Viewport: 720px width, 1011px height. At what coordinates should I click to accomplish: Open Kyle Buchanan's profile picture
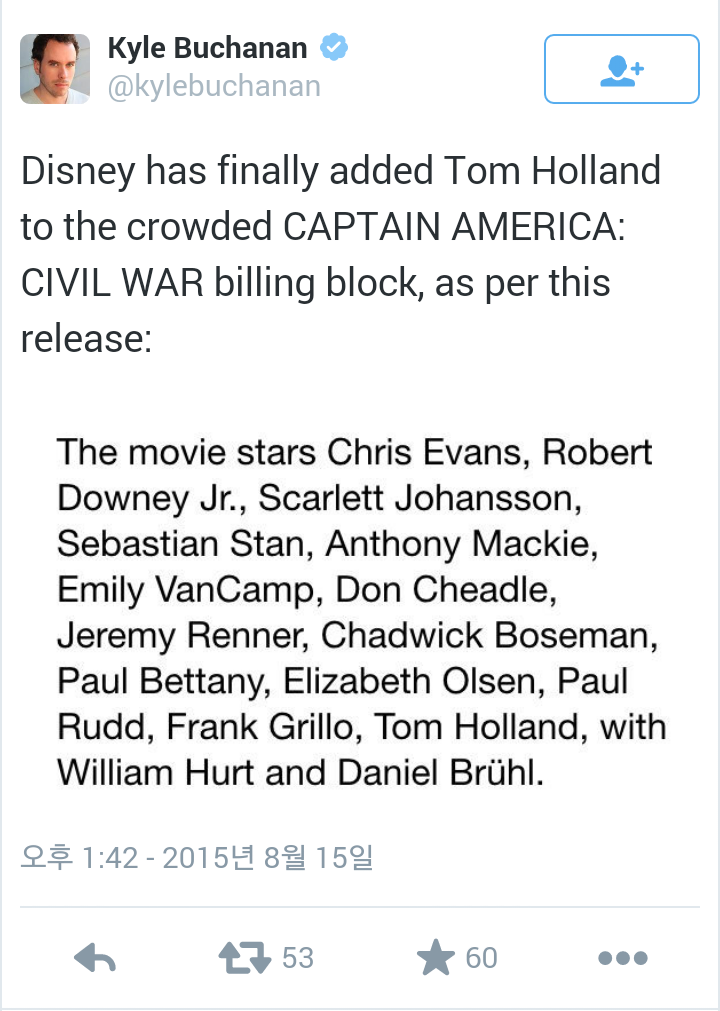(x=55, y=69)
